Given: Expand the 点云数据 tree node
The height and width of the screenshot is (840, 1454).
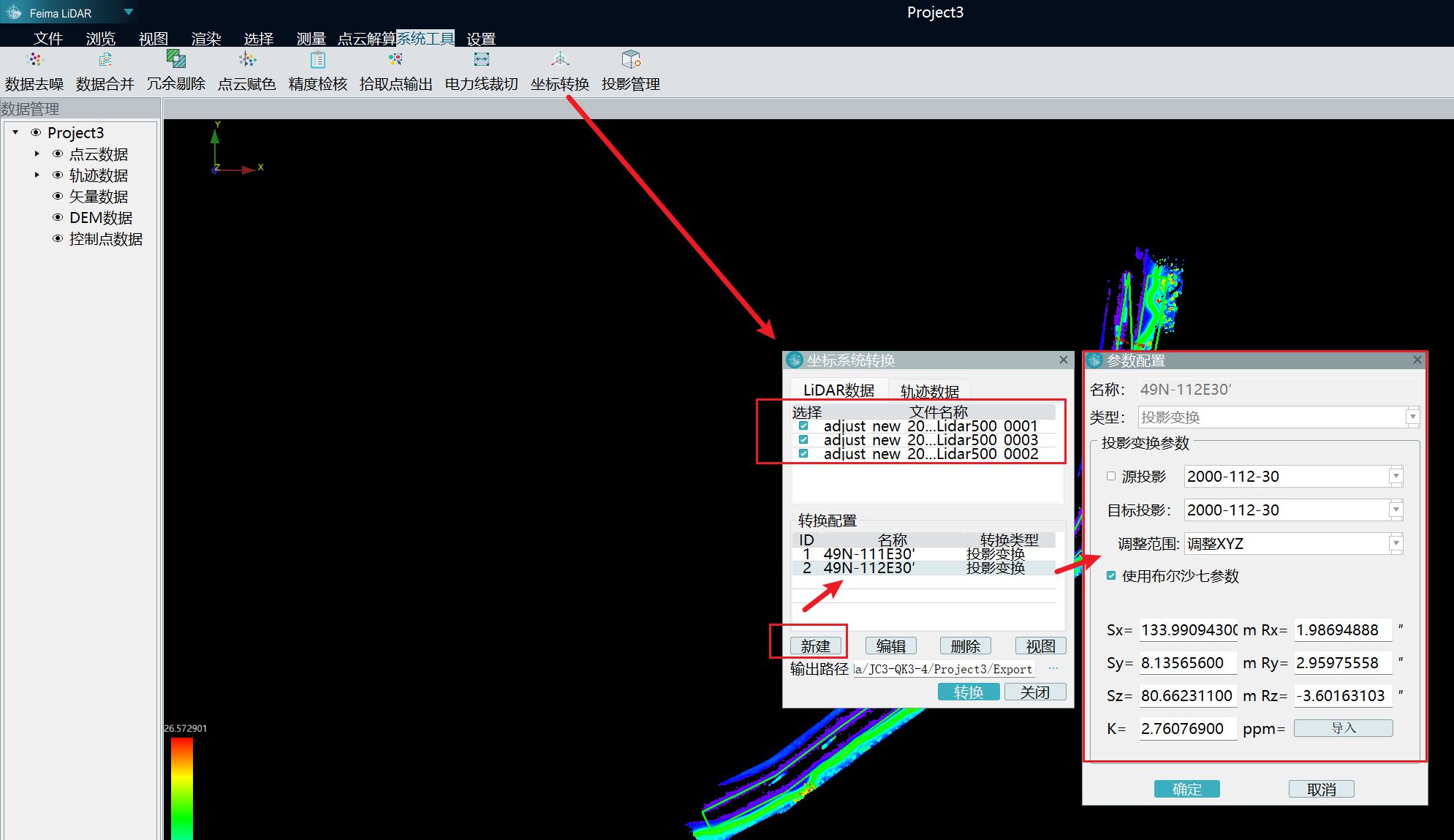Looking at the screenshot, I should pos(37,154).
